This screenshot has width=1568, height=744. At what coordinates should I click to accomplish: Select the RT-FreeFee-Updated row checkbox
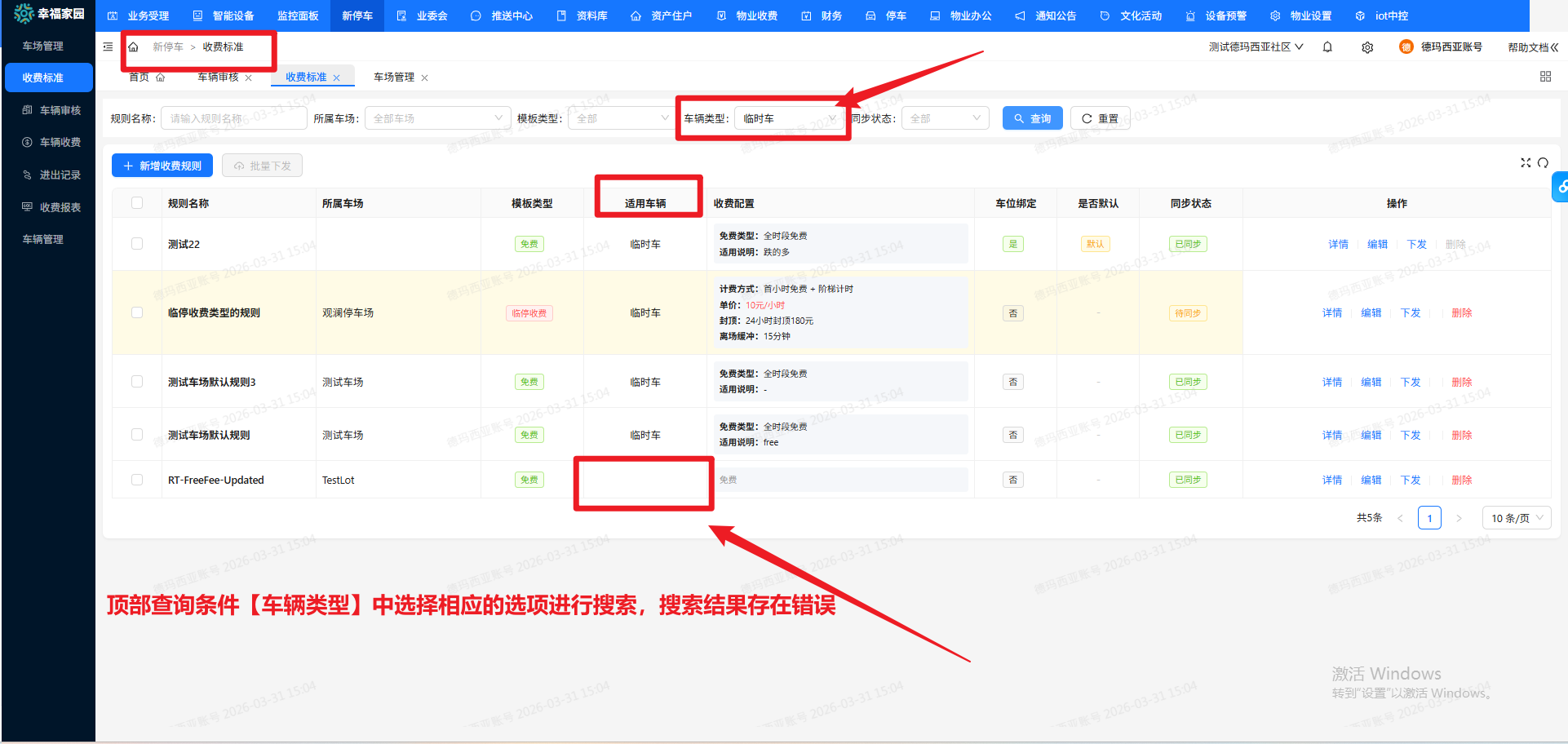pyautogui.click(x=137, y=480)
